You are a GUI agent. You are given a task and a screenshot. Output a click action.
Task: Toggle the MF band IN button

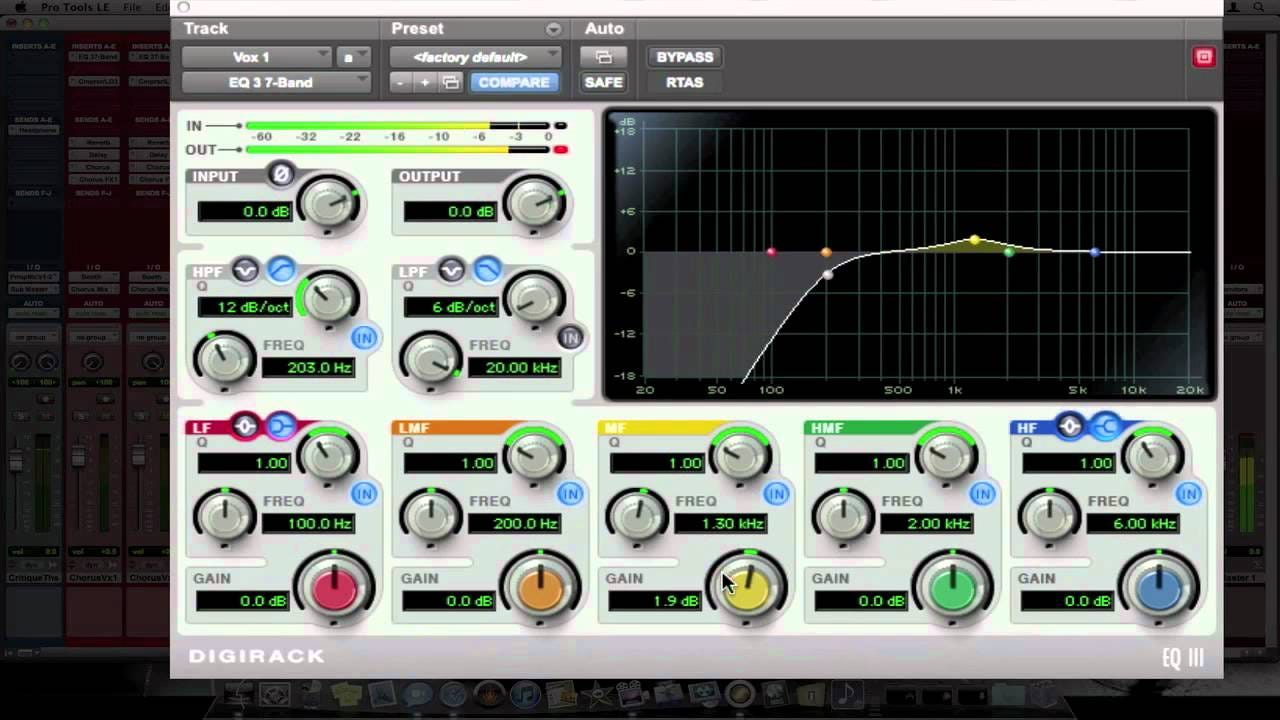pyautogui.click(x=776, y=494)
